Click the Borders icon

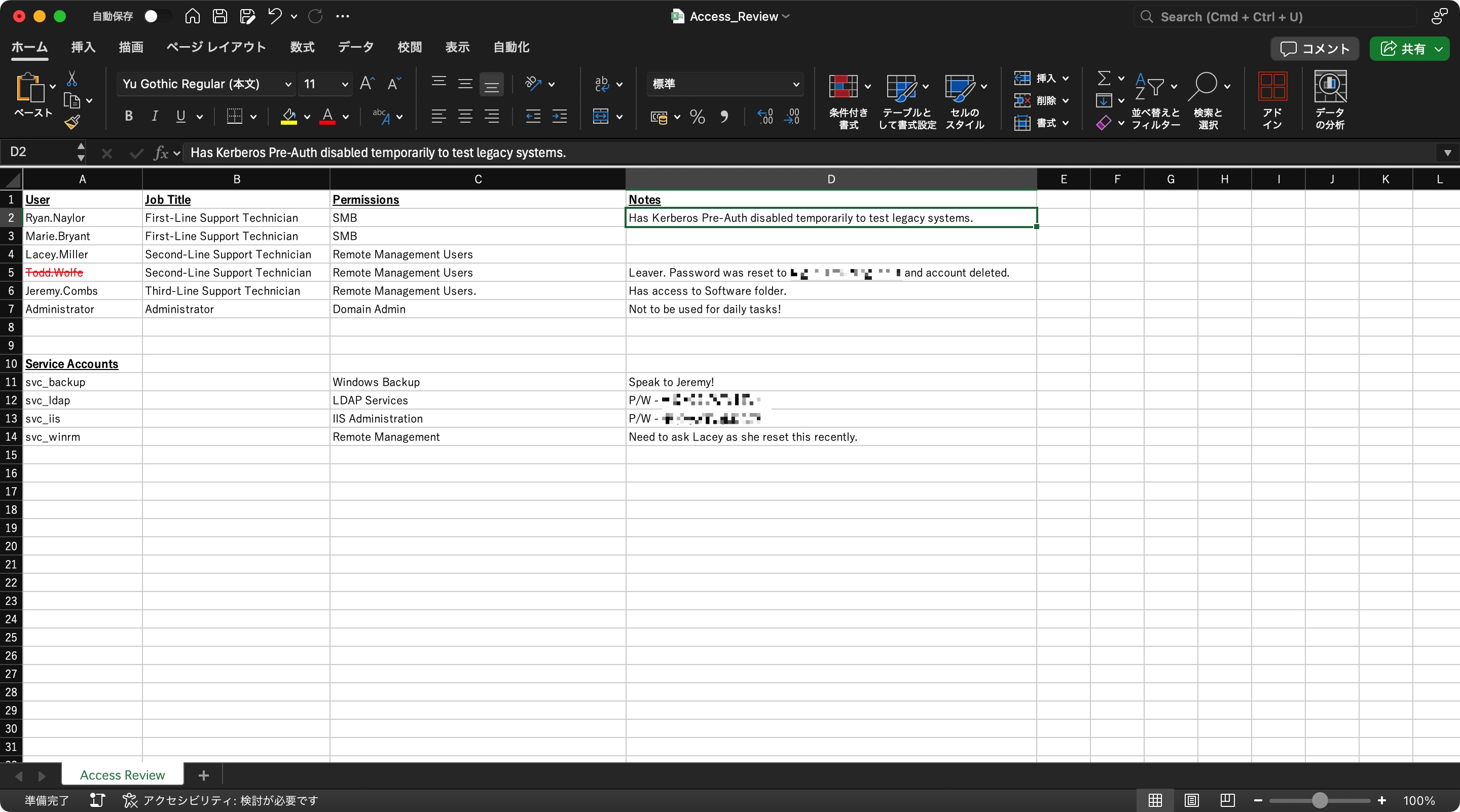point(235,116)
